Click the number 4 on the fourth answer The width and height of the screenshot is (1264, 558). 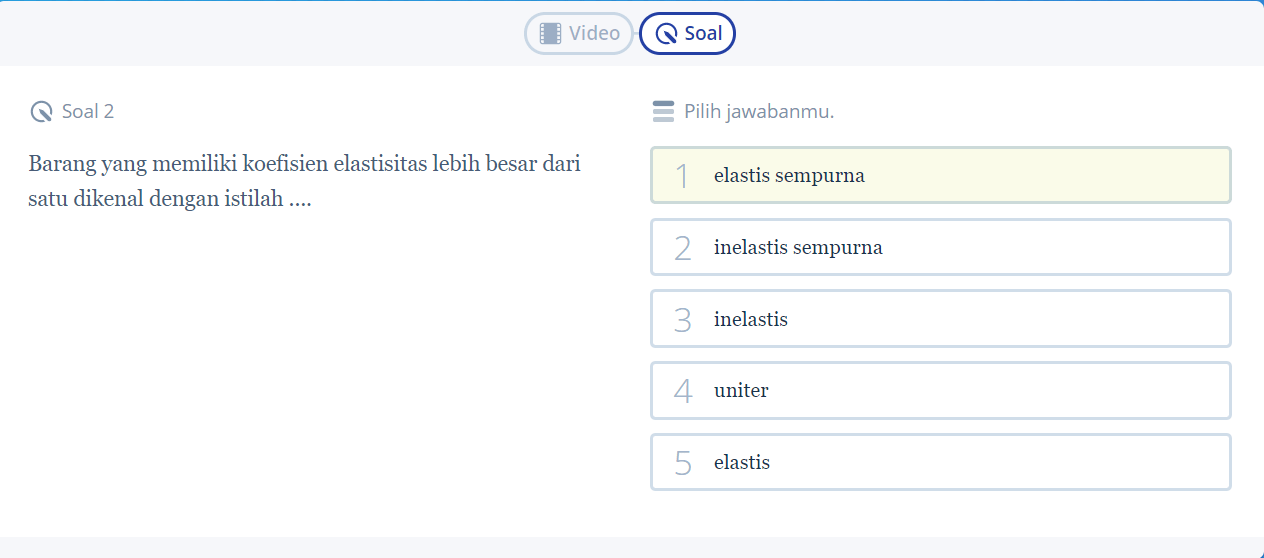683,391
